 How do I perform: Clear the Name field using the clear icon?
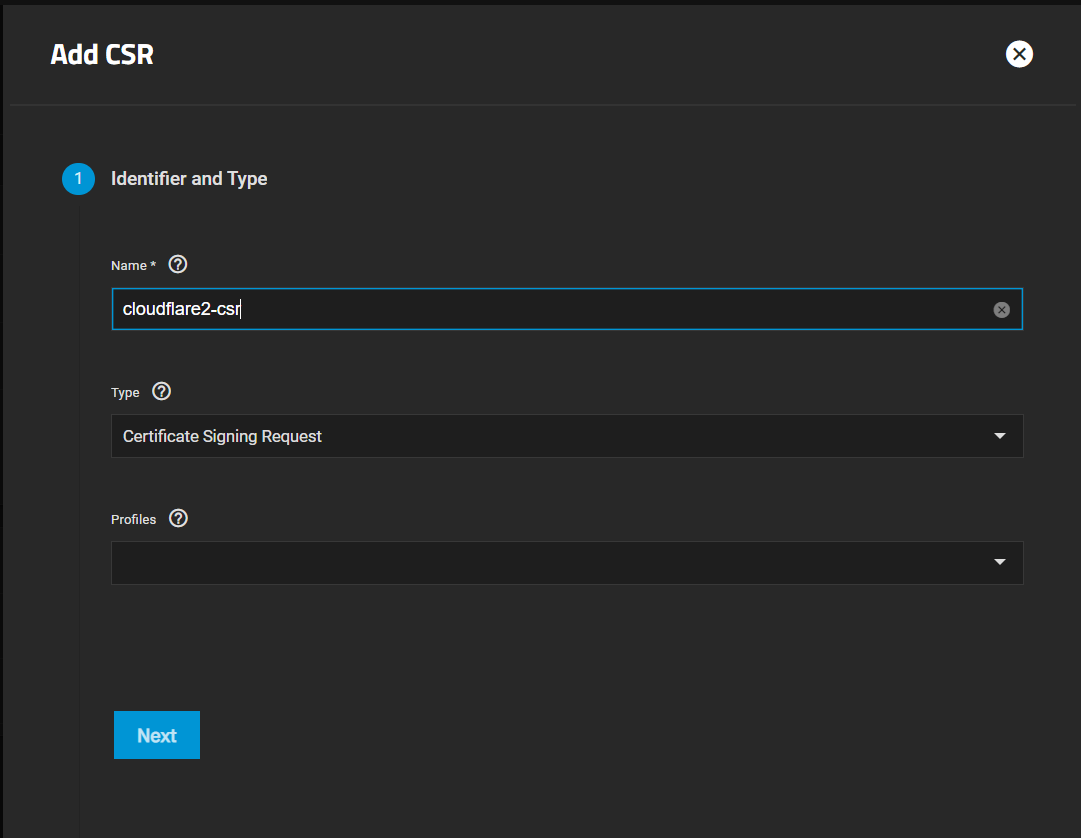click(1002, 309)
